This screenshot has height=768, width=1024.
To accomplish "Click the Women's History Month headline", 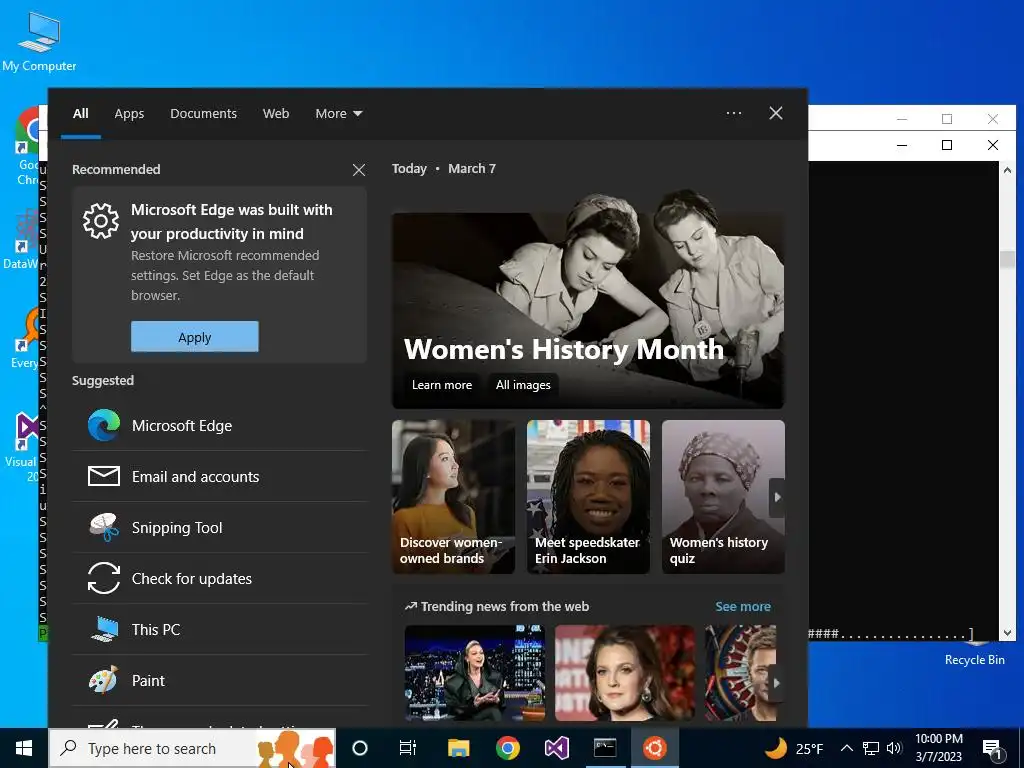I will (x=564, y=349).
